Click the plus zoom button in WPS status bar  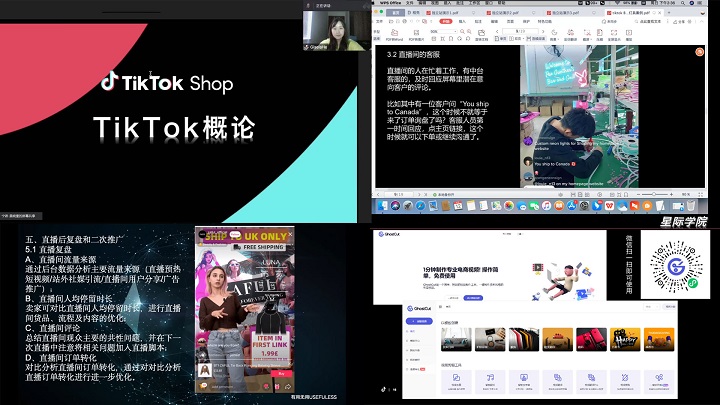671,195
